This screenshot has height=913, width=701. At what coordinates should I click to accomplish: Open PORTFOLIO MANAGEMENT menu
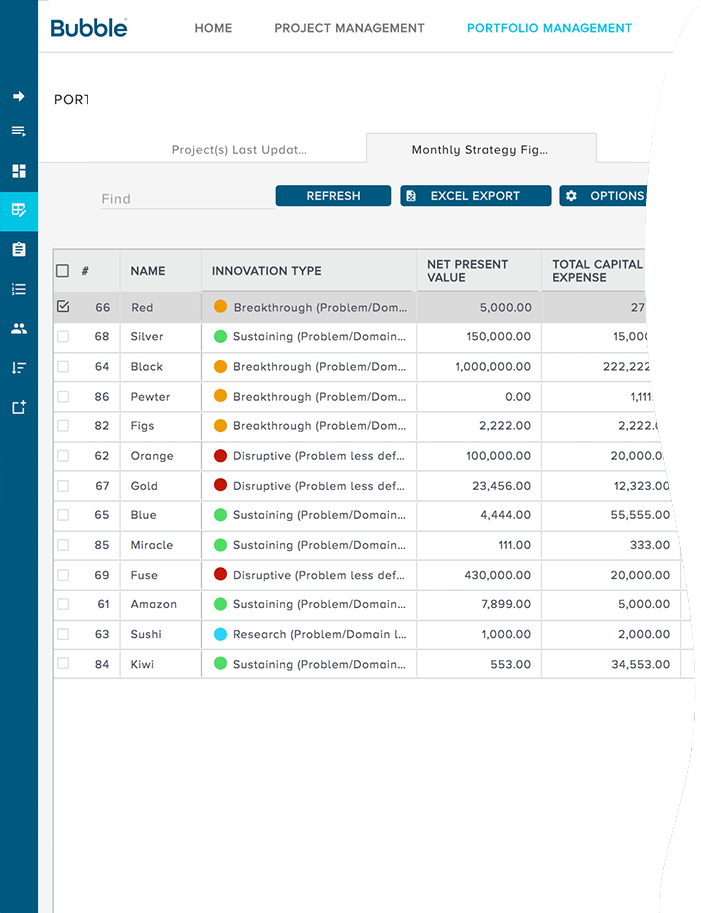(x=549, y=28)
